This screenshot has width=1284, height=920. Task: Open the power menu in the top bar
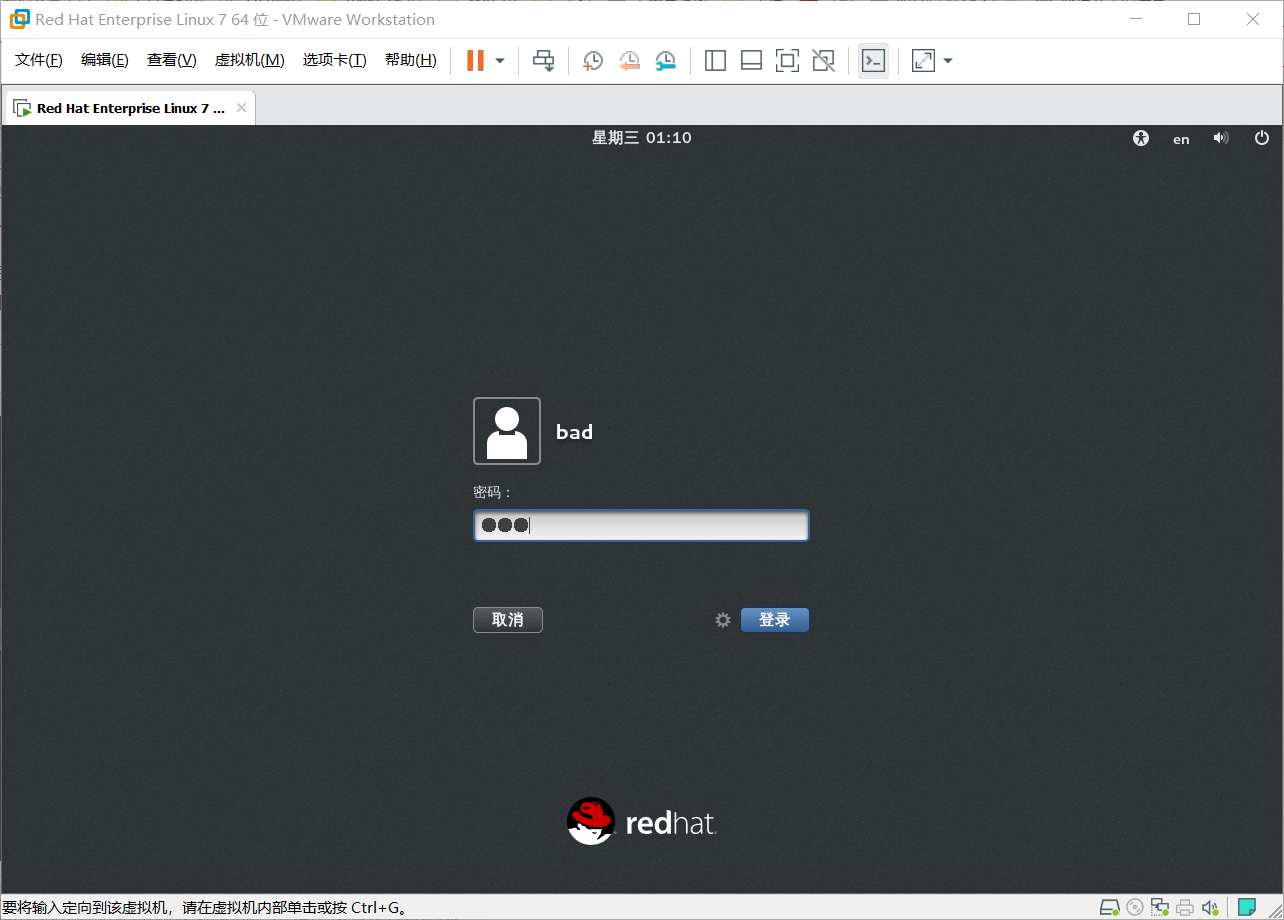tap(1262, 138)
